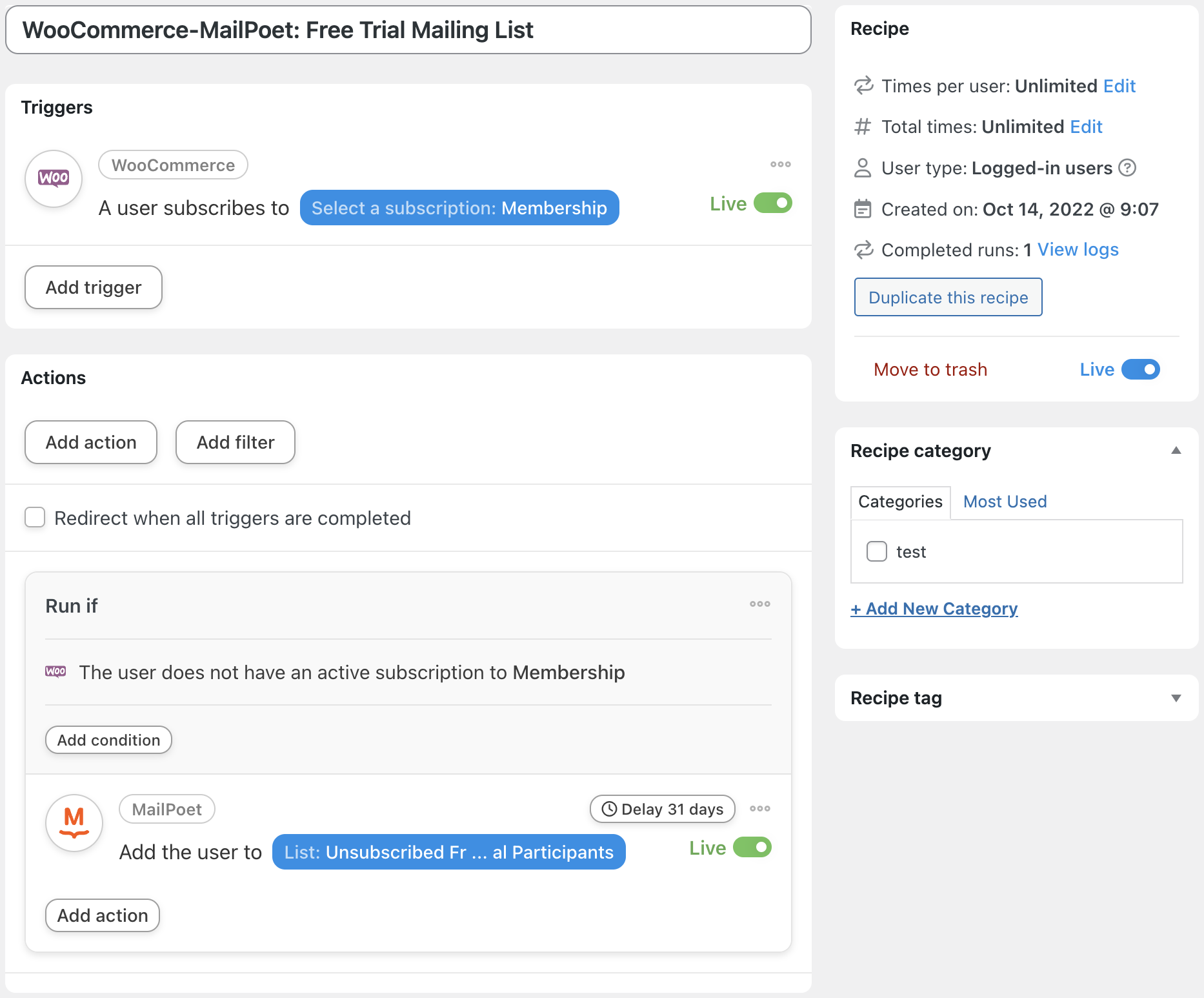Image resolution: width=1204 pixels, height=998 pixels.
Task: Click the help icon next to Logged-in users
Action: point(1127,168)
